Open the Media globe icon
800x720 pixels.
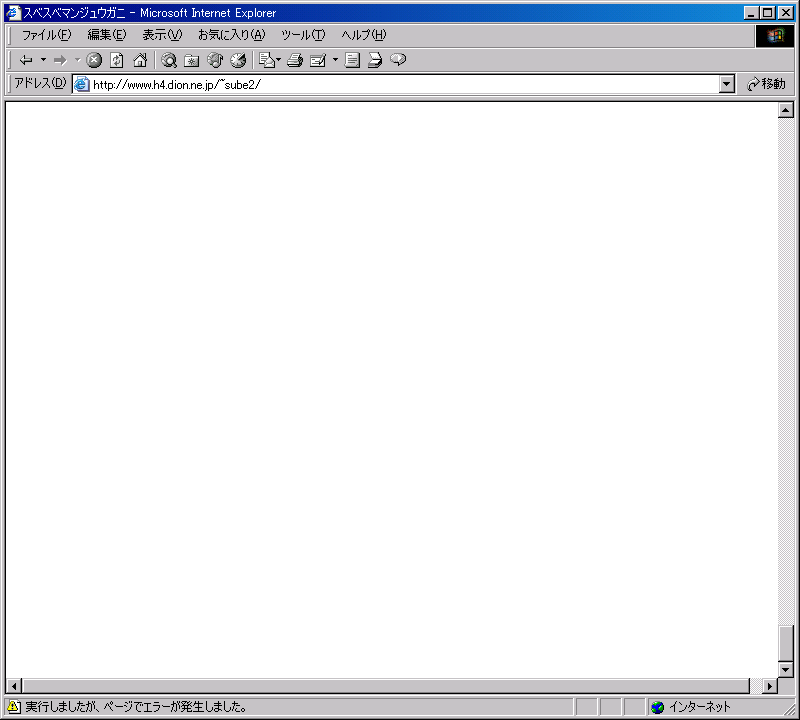click(x=215, y=60)
